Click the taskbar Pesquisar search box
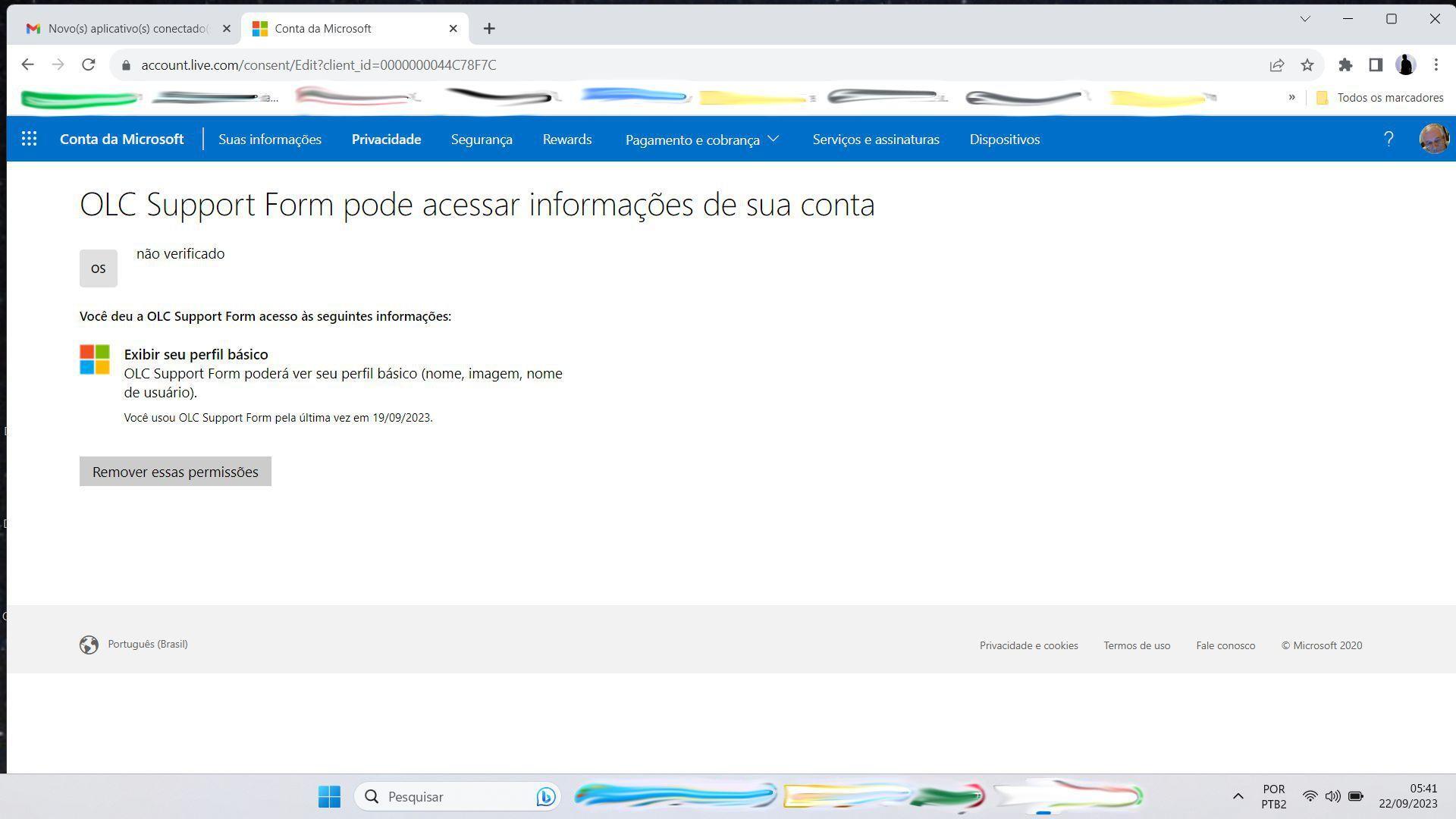 (457, 796)
